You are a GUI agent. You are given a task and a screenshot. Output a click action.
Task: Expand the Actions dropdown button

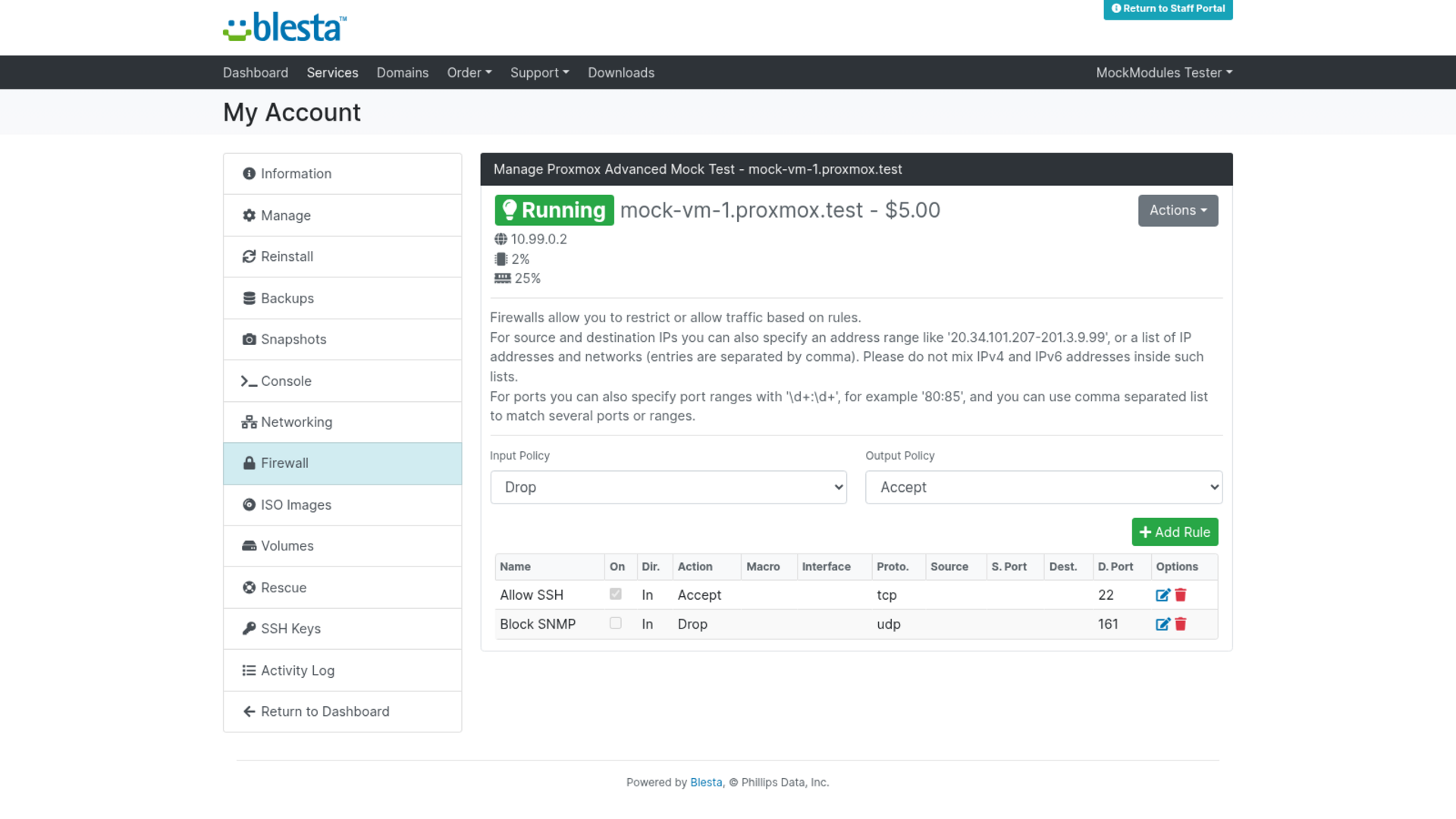coord(1178,210)
